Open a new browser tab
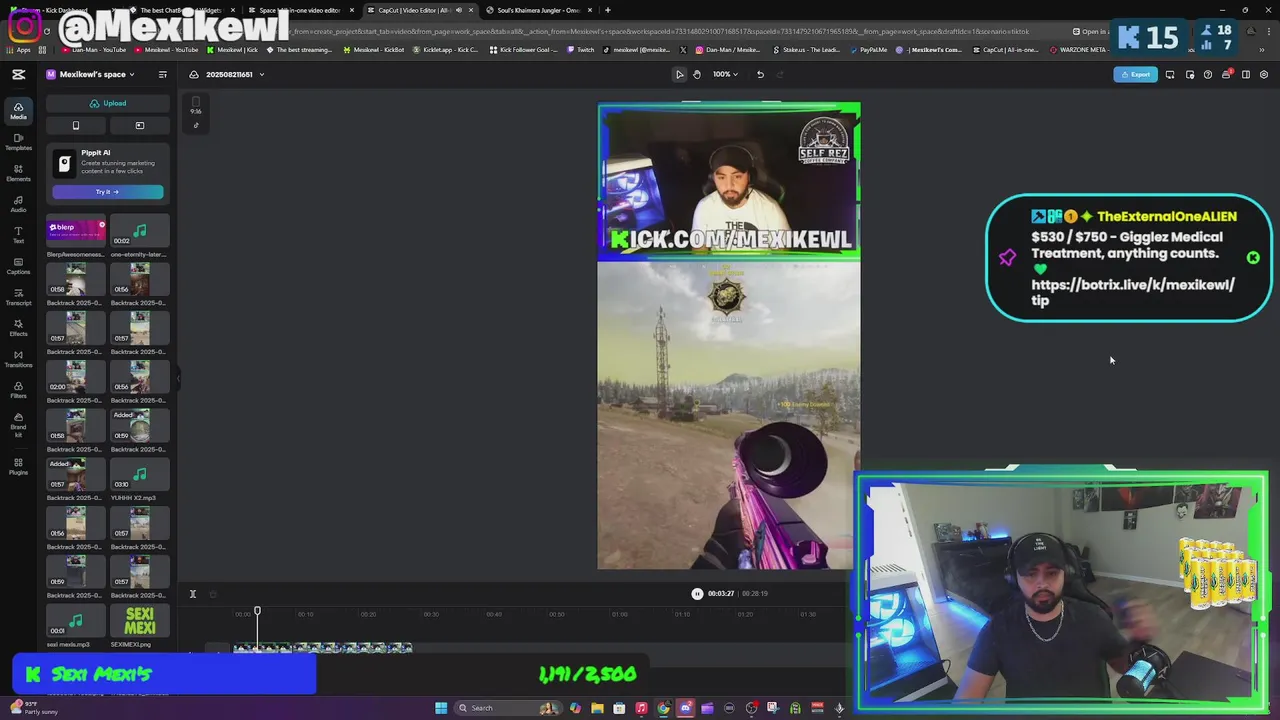Screen dimensions: 1280x720 pos(607,10)
